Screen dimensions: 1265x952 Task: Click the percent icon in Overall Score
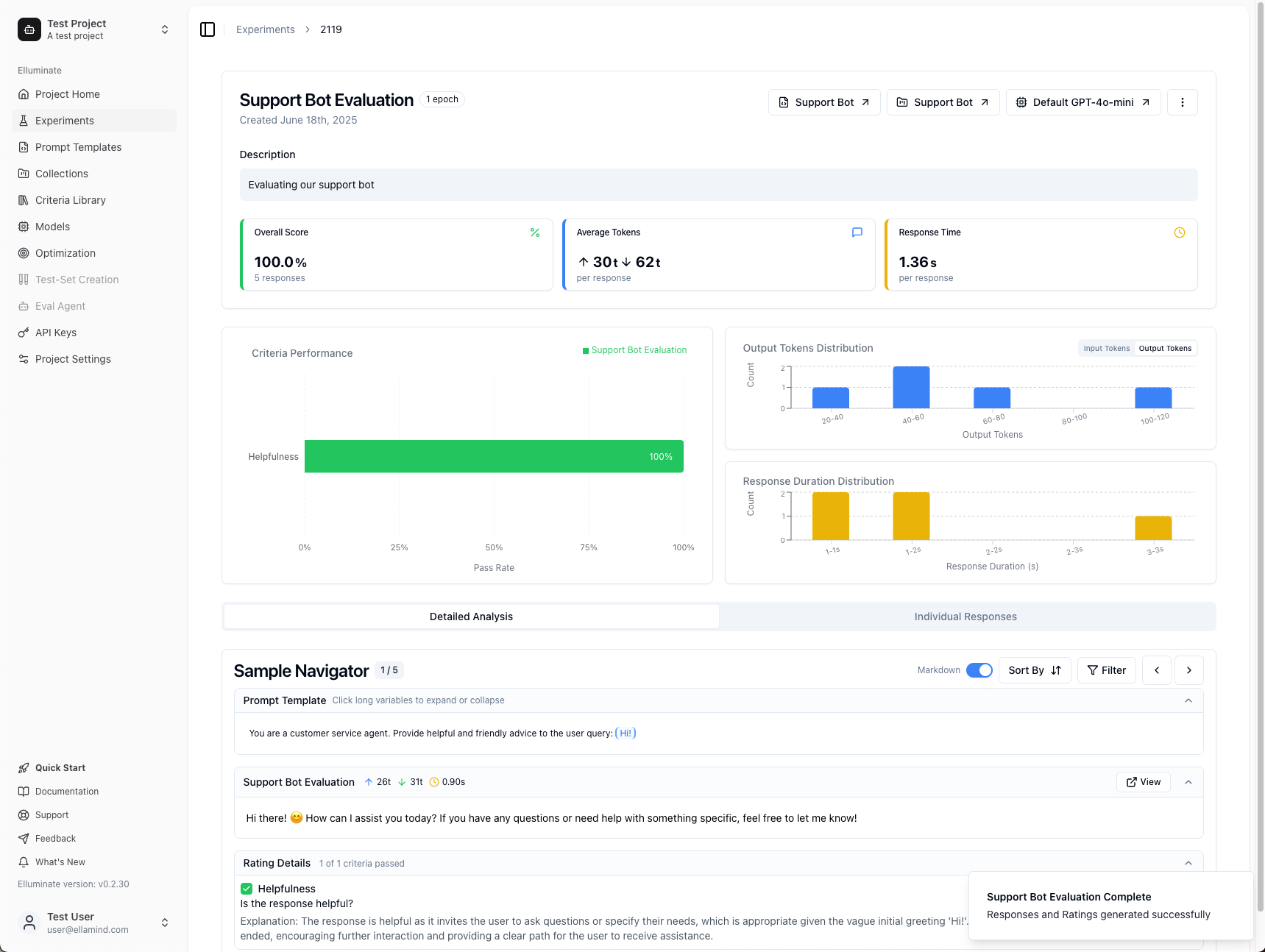coord(535,232)
